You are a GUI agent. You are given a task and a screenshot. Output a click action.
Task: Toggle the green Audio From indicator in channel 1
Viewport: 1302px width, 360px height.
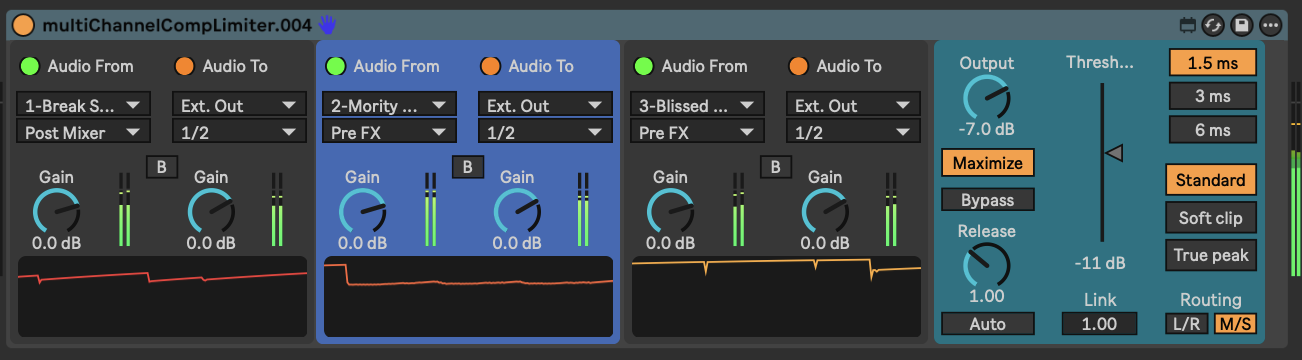coord(30,66)
